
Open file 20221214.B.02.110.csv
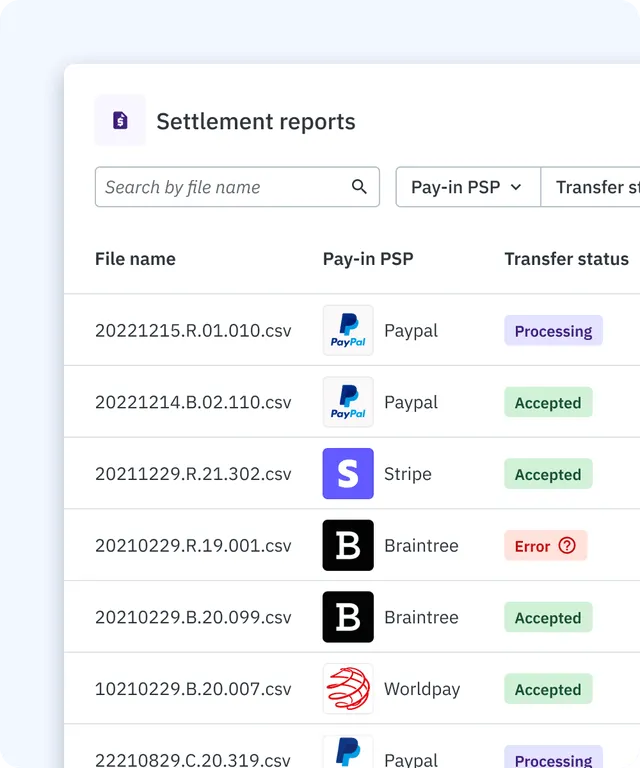(193, 402)
